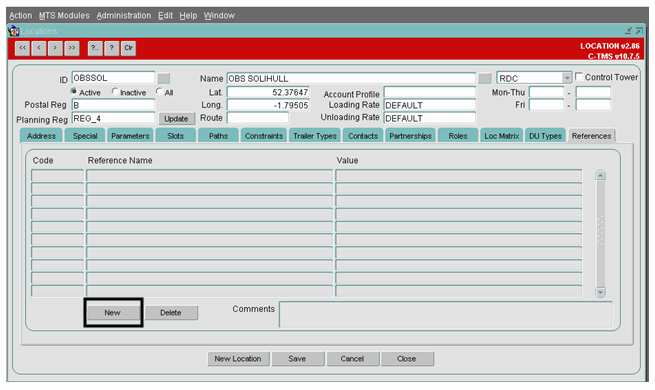Open the MTS Modules menu
This screenshot has width=655, height=390.
coord(64,16)
